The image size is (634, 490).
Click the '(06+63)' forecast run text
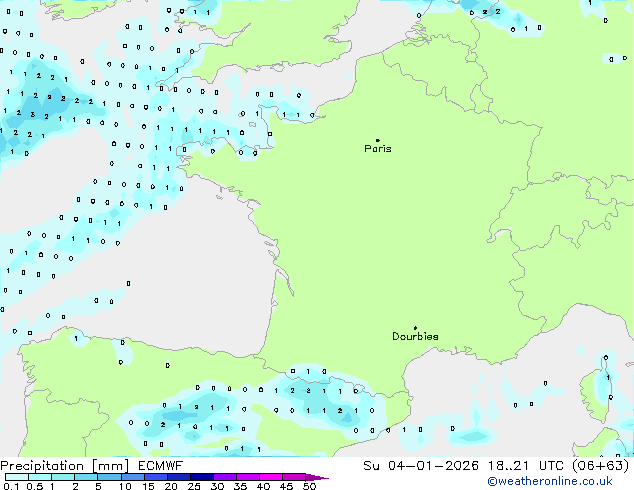click(x=602, y=466)
